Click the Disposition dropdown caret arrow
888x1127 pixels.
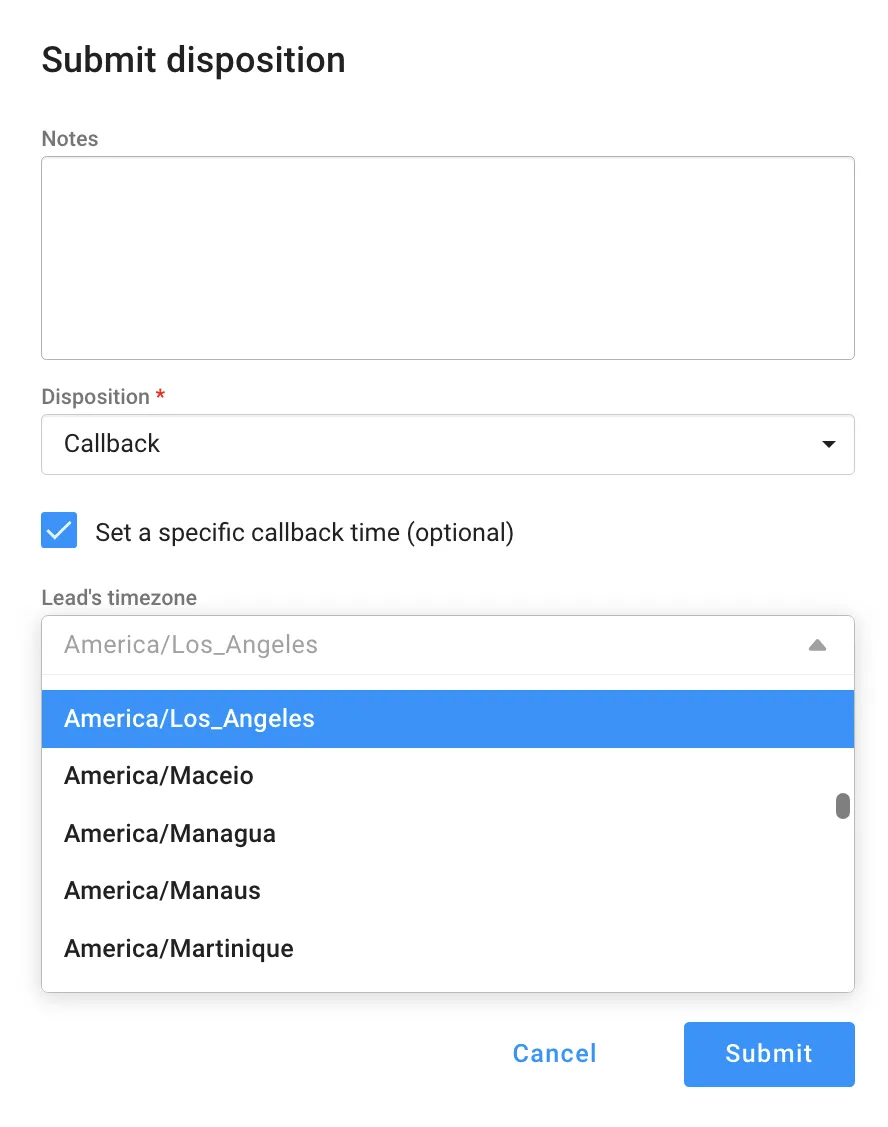pyautogui.click(x=828, y=444)
